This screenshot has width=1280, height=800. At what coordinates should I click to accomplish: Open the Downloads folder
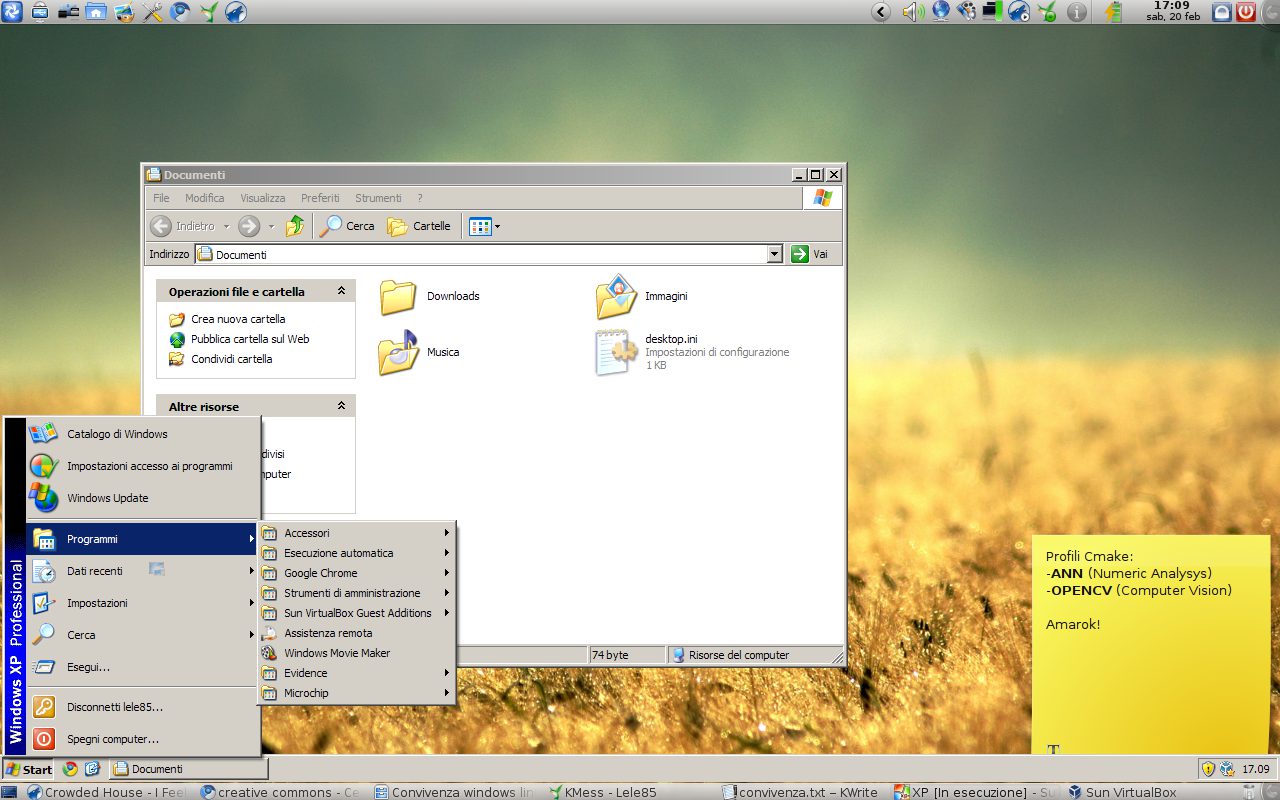398,297
